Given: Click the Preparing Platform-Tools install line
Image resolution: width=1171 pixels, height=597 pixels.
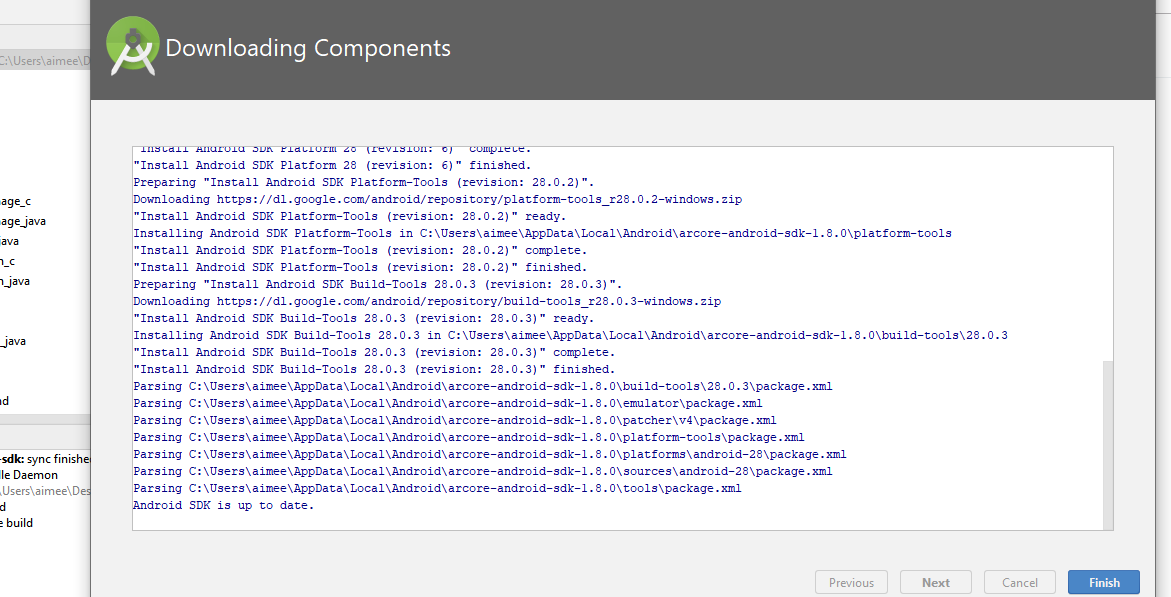Looking at the screenshot, I should (x=364, y=182).
